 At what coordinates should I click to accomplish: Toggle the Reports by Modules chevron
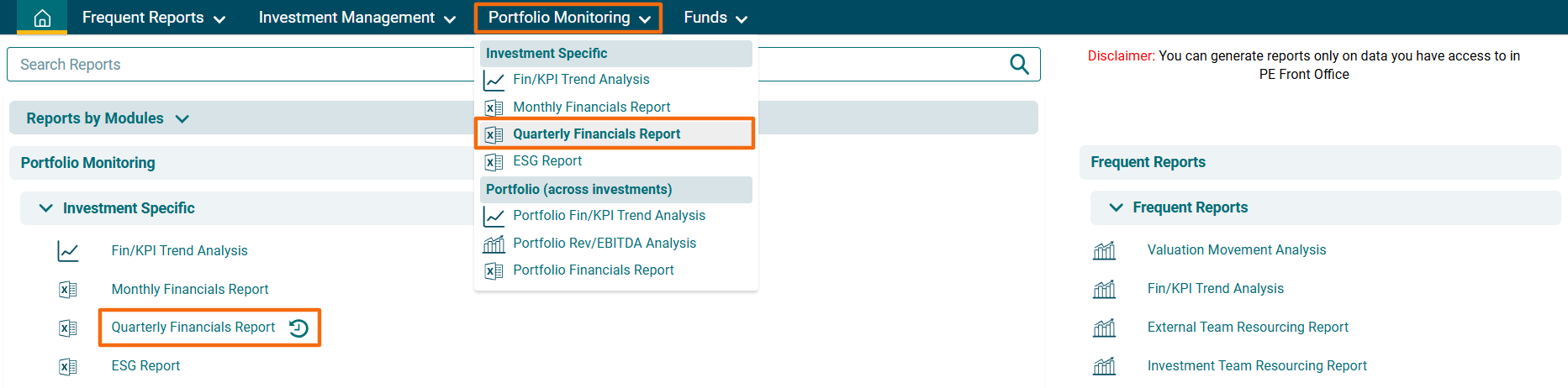point(182,119)
